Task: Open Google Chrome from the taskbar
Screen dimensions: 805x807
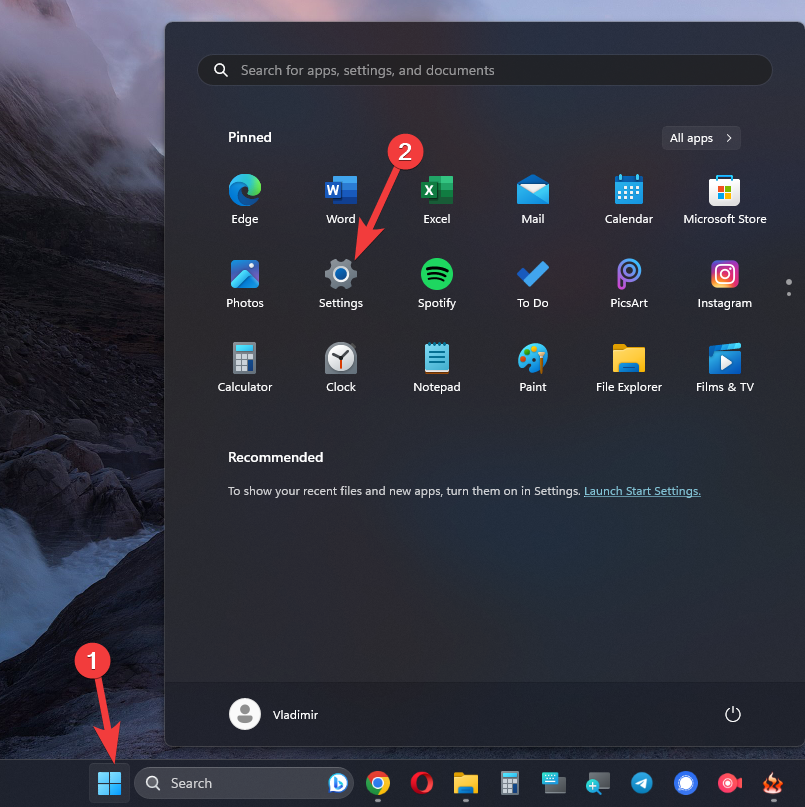Action: point(378,783)
